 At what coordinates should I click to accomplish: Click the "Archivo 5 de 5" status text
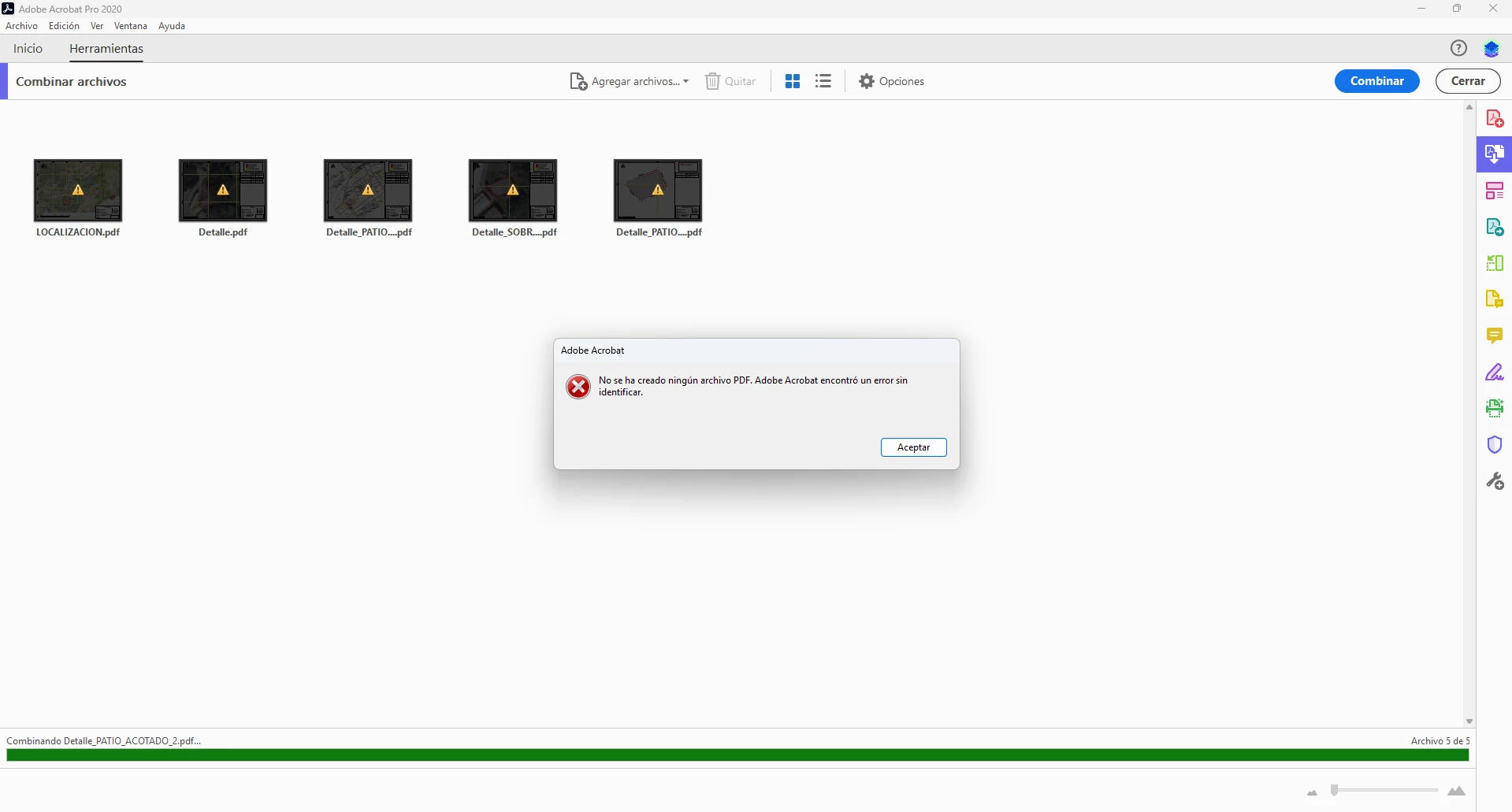click(1440, 741)
